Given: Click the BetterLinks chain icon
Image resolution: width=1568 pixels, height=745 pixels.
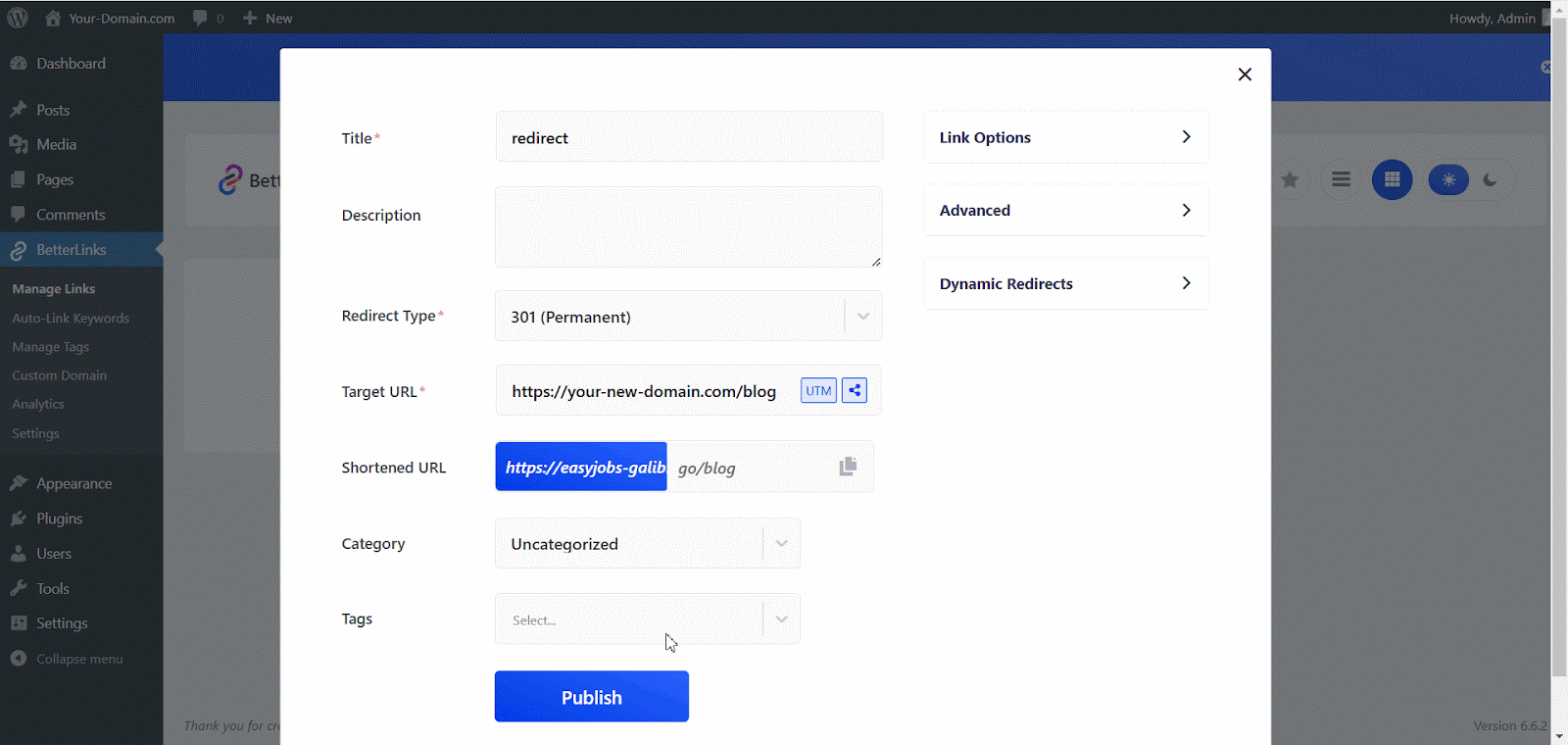Looking at the screenshot, I should click(18, 251).
